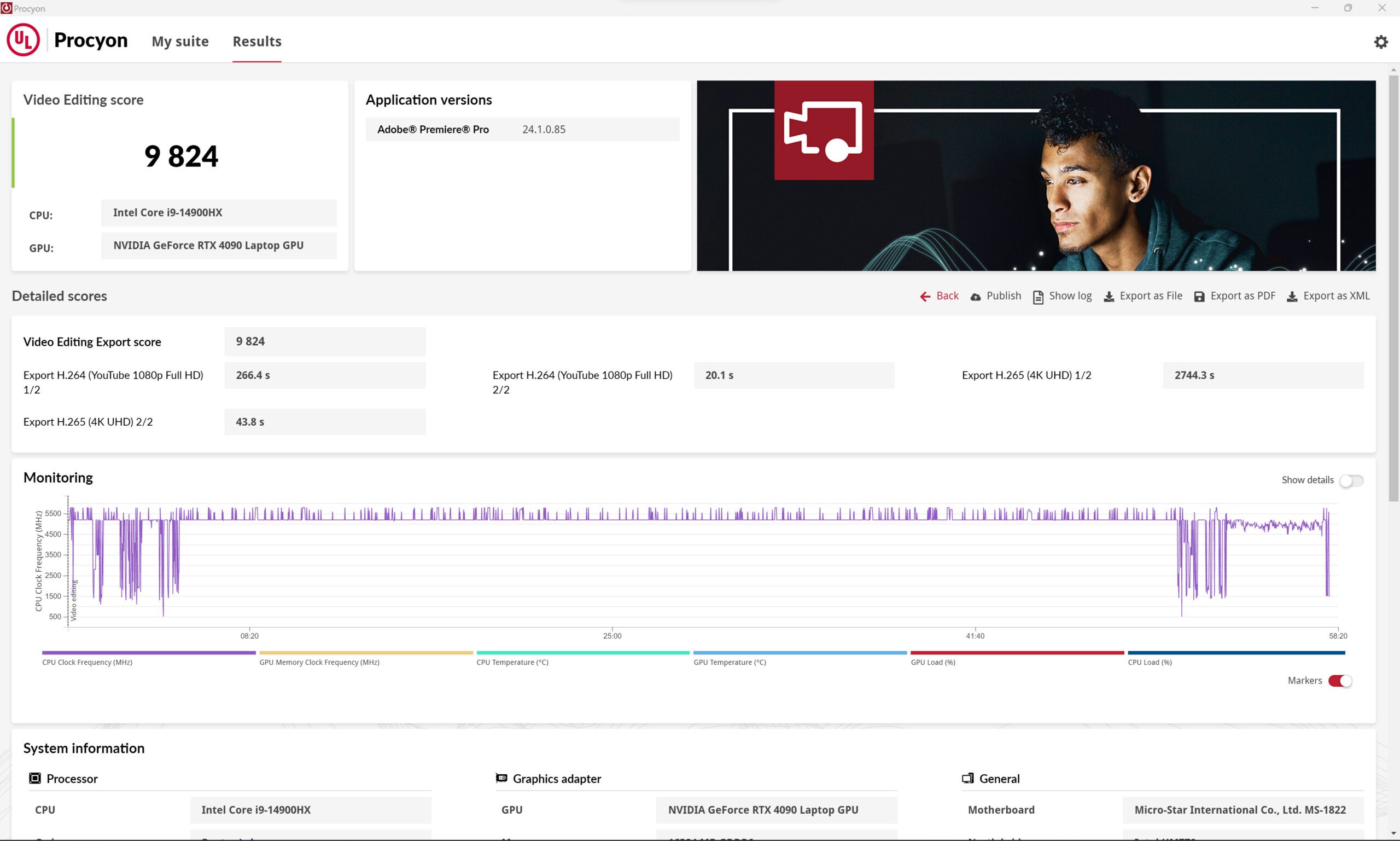Viewport: 1400px width, 841px height.
Task: Click the Publish cloud icon
Action: click(x=975, y=297)
